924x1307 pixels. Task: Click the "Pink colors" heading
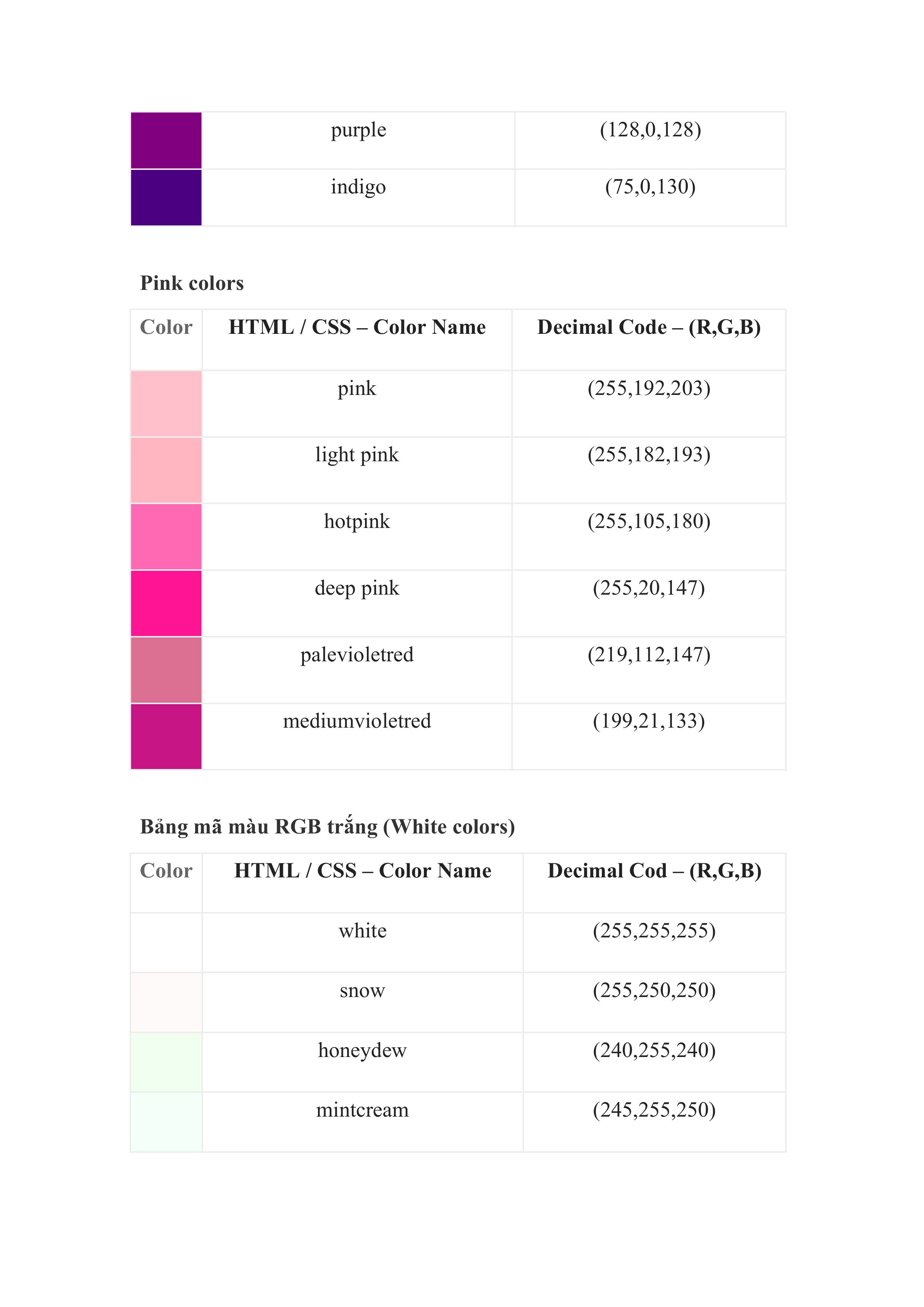pos(192,283)
